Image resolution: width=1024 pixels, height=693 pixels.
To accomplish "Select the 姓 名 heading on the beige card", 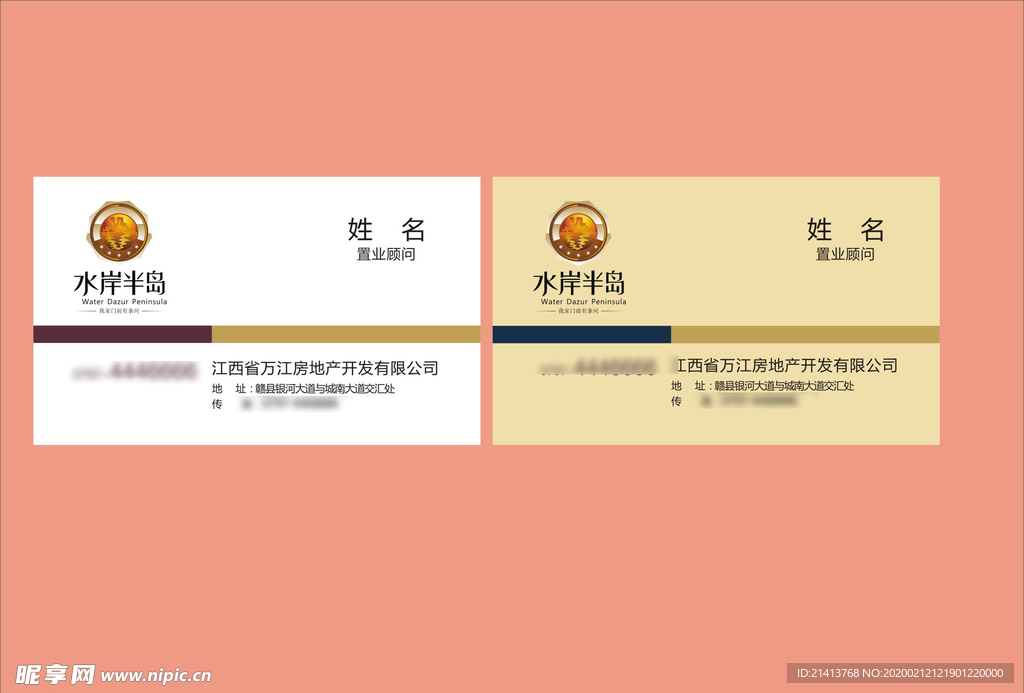I will [846, 230].
